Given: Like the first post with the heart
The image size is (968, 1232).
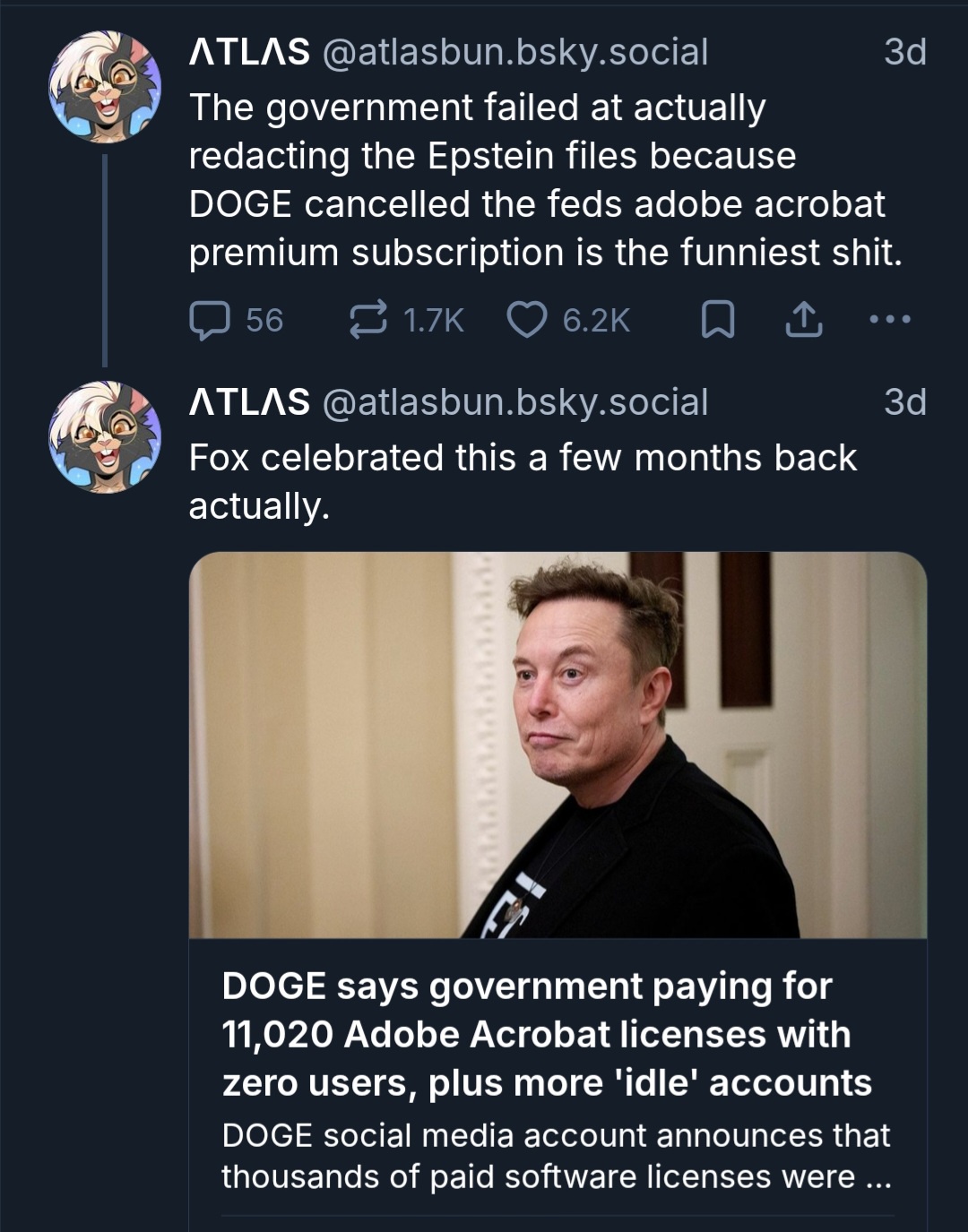Looking at the screenshot, I should click(x=527, y=320).
